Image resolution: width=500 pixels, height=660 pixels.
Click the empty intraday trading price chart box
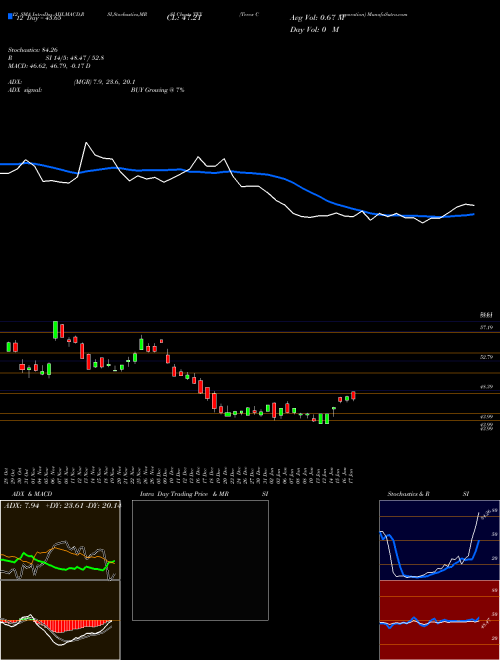pos(200,560)
